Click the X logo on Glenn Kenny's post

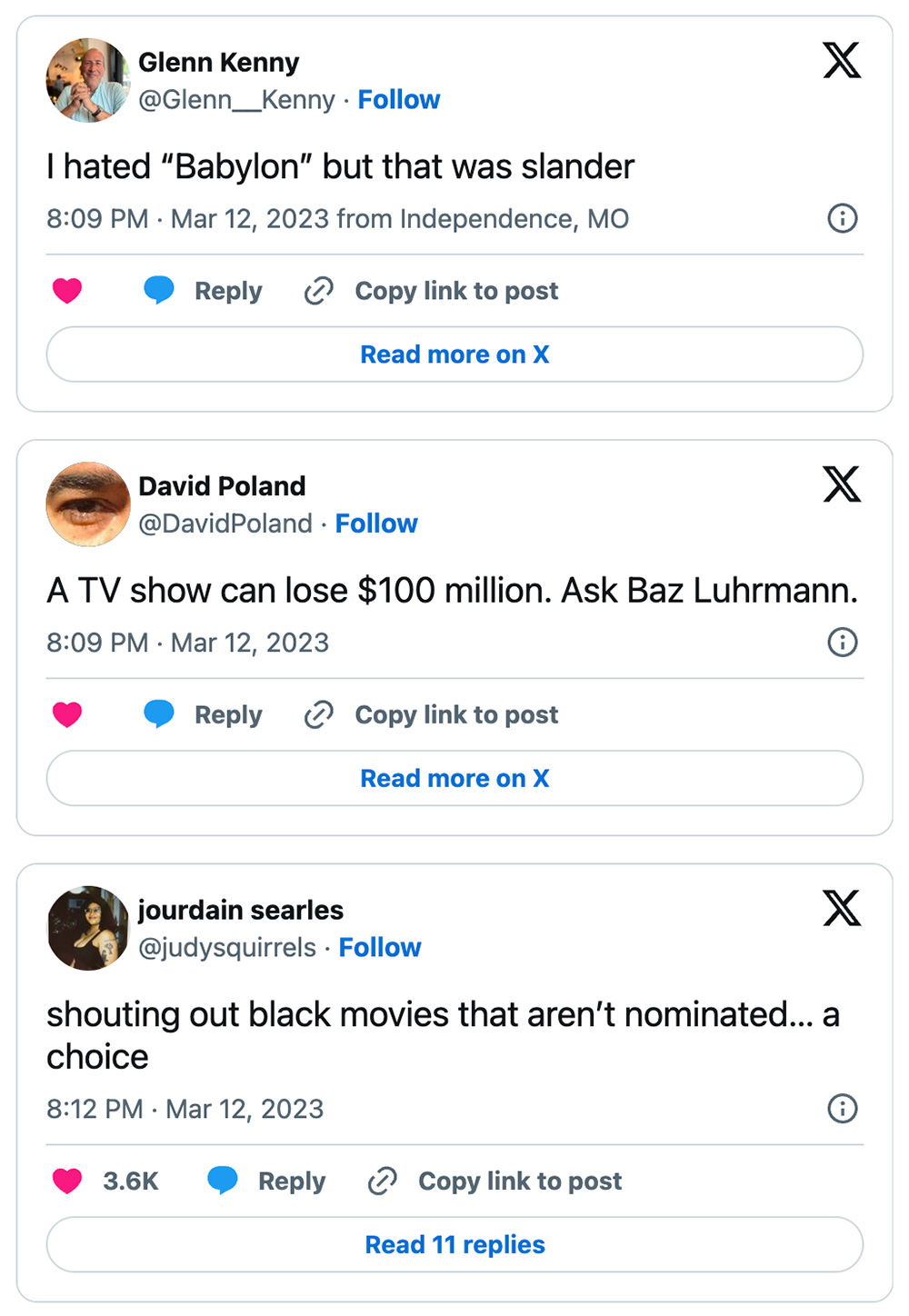(x=842, y=61)
